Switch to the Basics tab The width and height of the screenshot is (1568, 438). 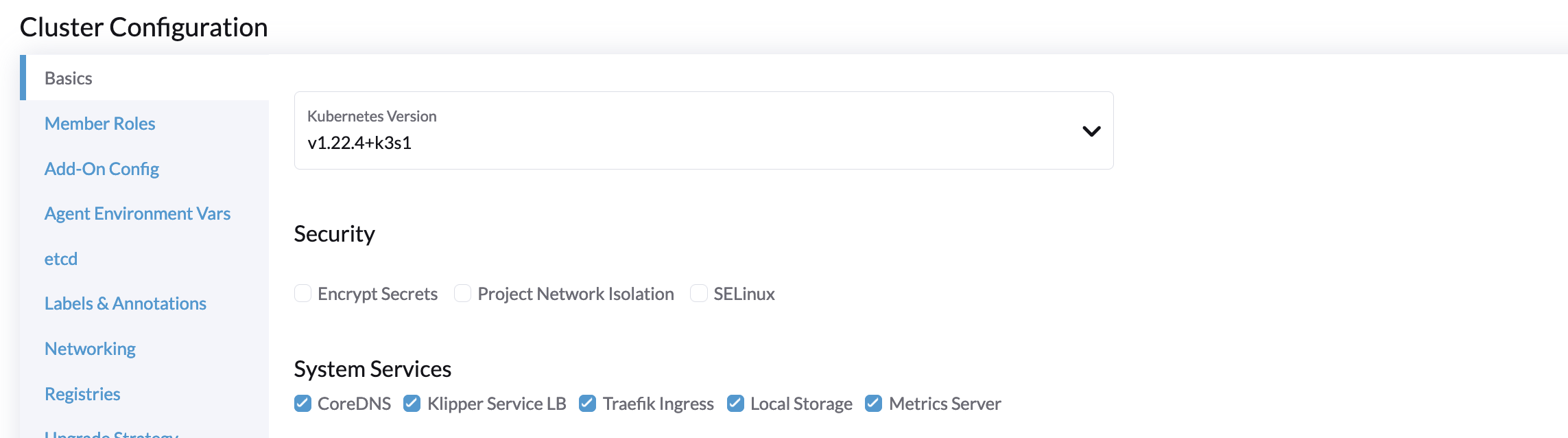click(x=67, y=78)
